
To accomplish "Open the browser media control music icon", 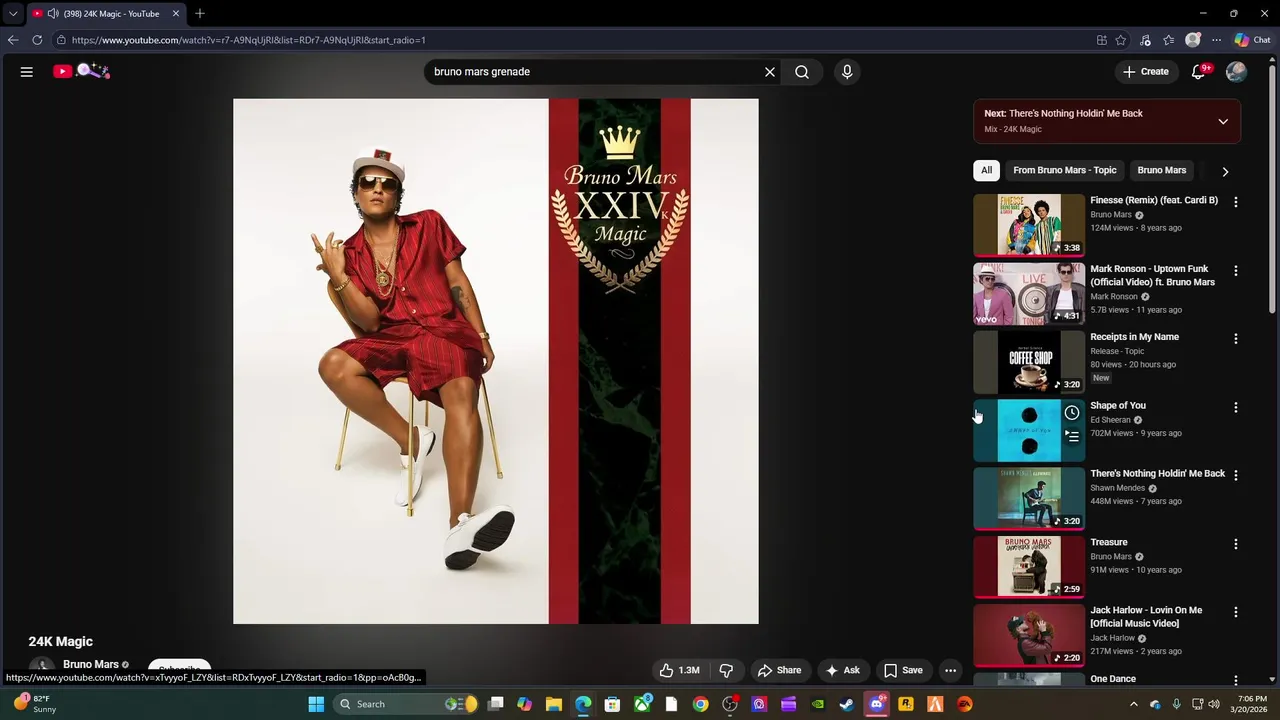I will [1145, 40].
